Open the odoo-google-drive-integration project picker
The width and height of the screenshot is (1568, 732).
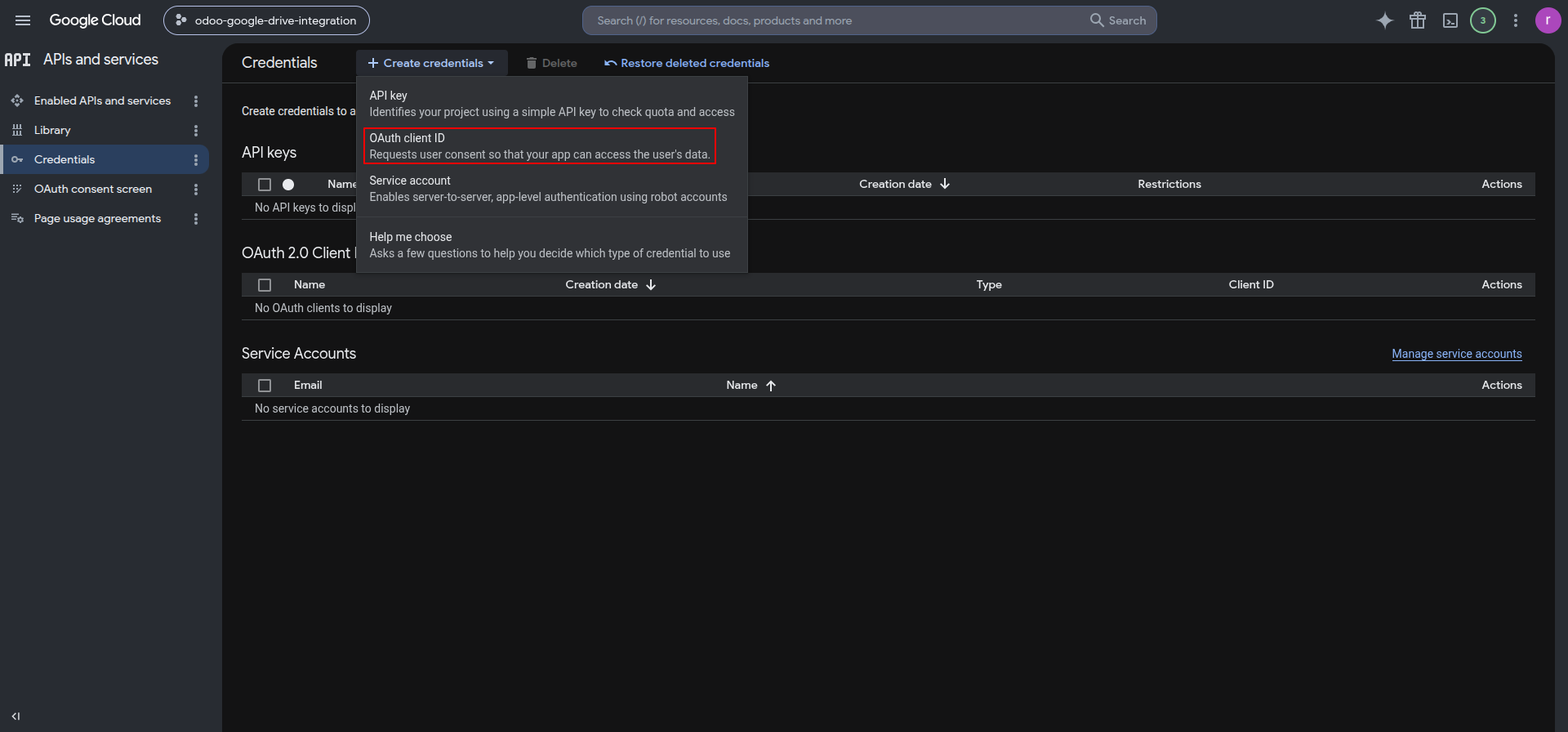click(266, 20)
